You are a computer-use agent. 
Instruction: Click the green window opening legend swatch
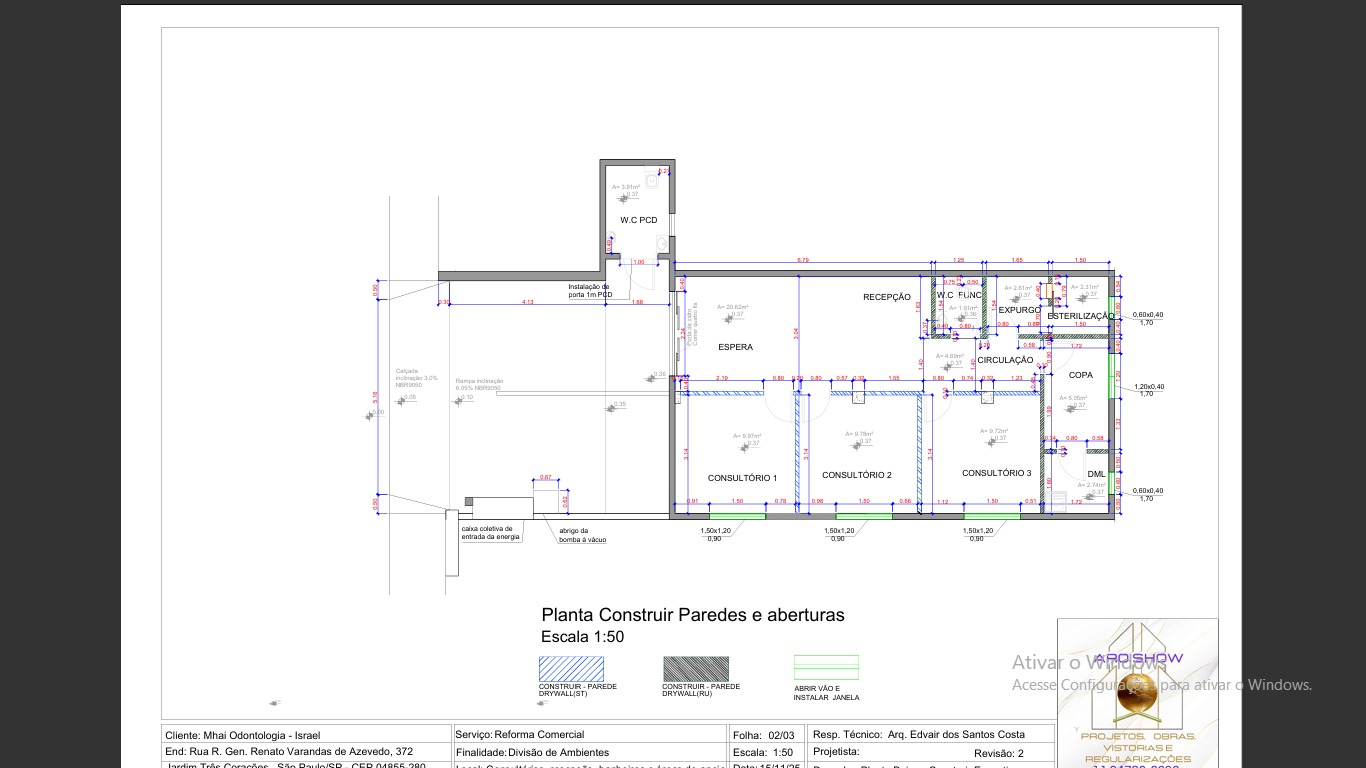[x=826, y=668]
